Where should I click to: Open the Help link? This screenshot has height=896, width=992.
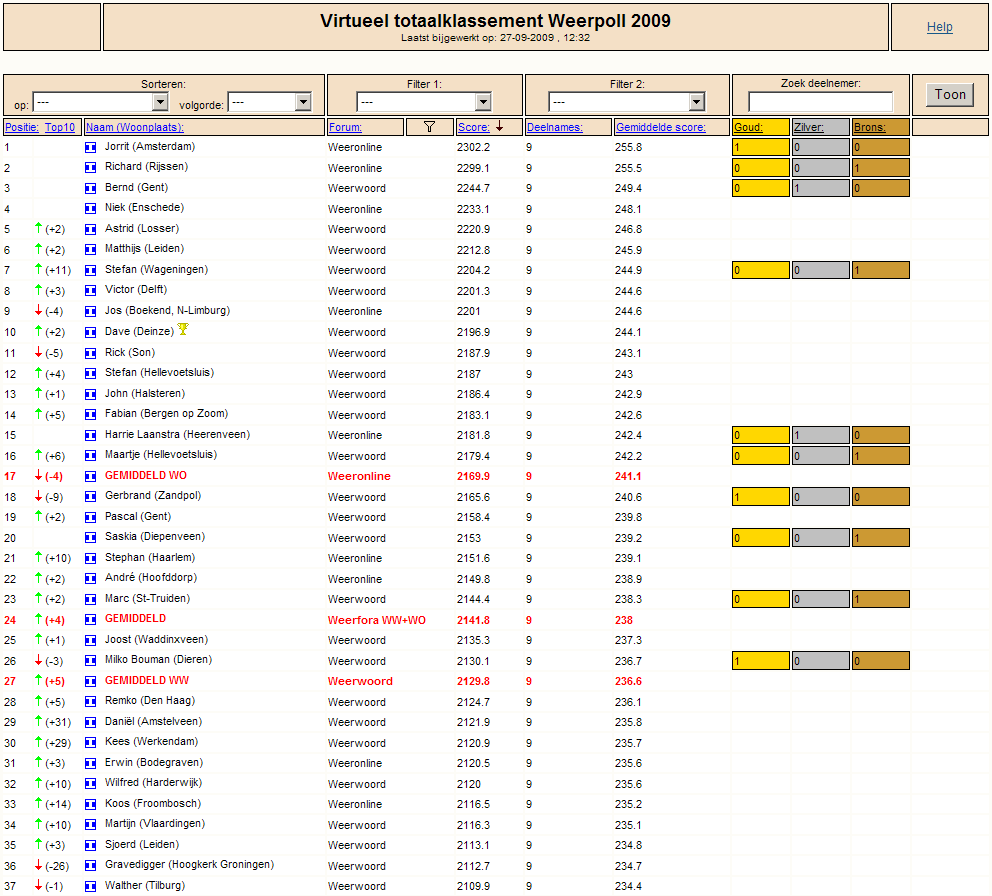point(939,27)
